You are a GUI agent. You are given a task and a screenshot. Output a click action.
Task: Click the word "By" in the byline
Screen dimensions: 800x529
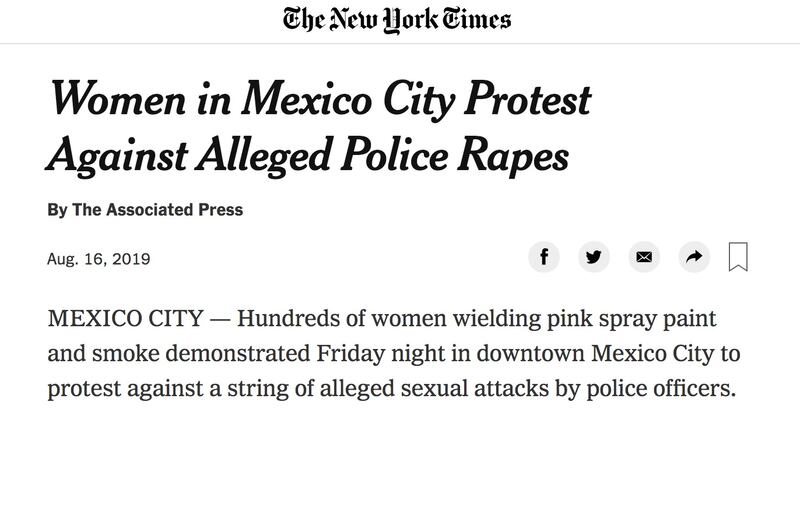57,210
